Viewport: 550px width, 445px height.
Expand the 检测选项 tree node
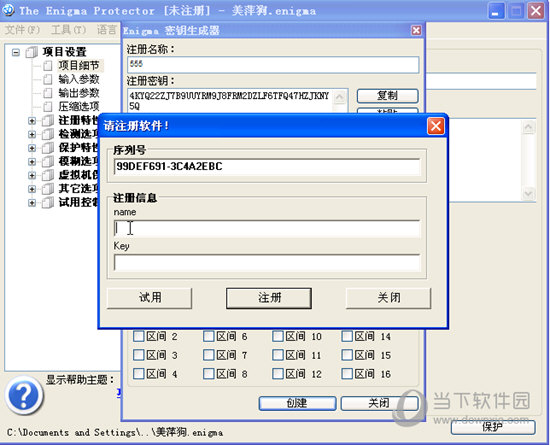click(32, 134)
